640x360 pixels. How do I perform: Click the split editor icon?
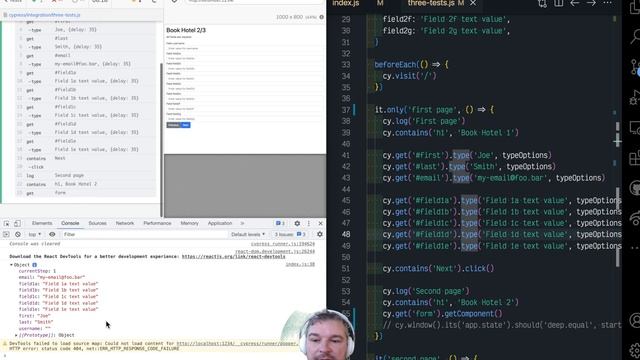[559, 3]
